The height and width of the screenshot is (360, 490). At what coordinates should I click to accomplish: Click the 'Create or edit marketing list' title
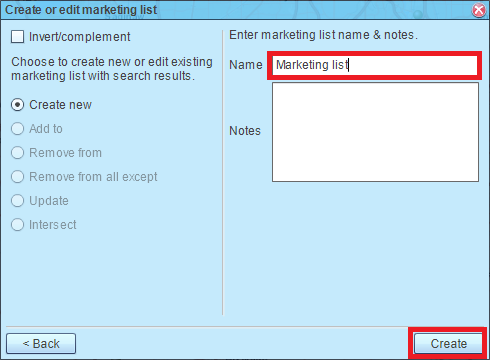click(81, 10)
